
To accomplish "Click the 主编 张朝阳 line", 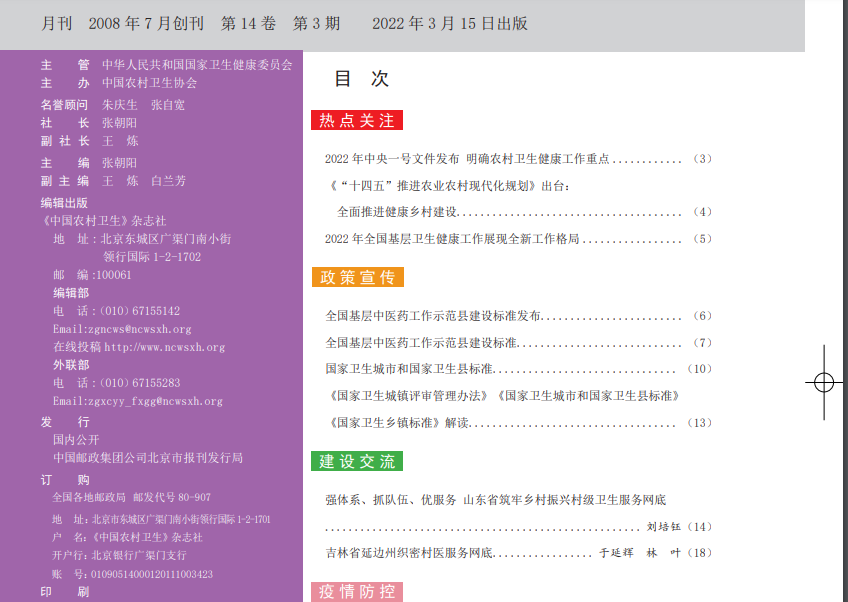I will tap(89, 163).
